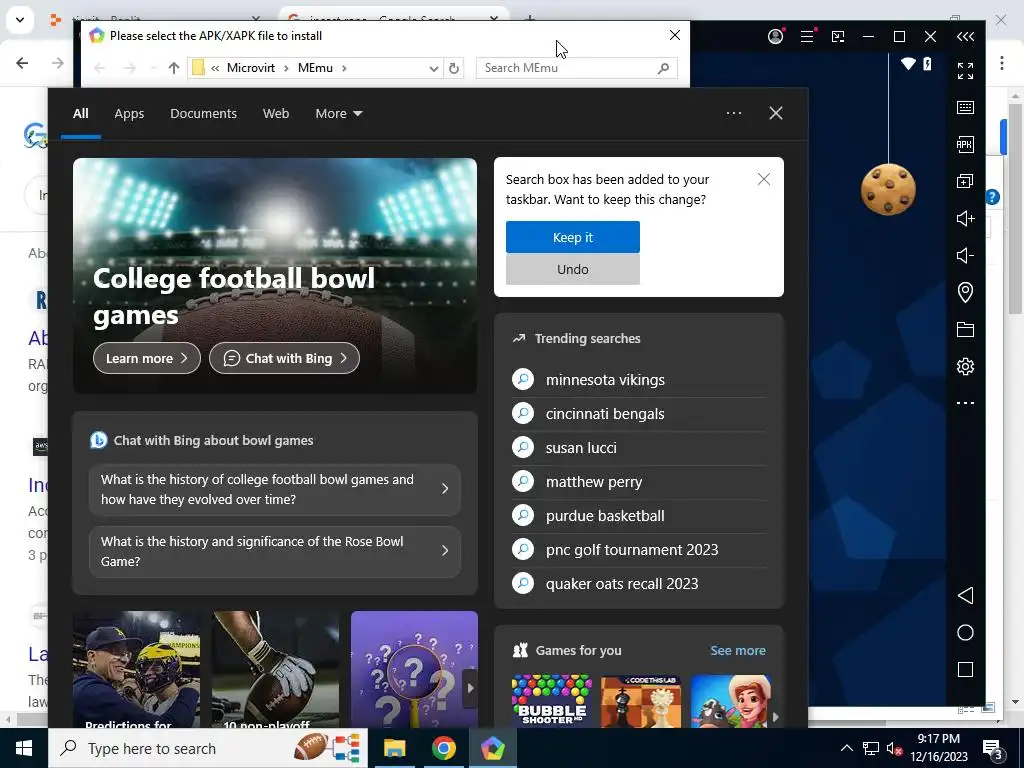Search trending quaker oats recall 2023
Screen dimensions: 1024x768
[639, 584]
